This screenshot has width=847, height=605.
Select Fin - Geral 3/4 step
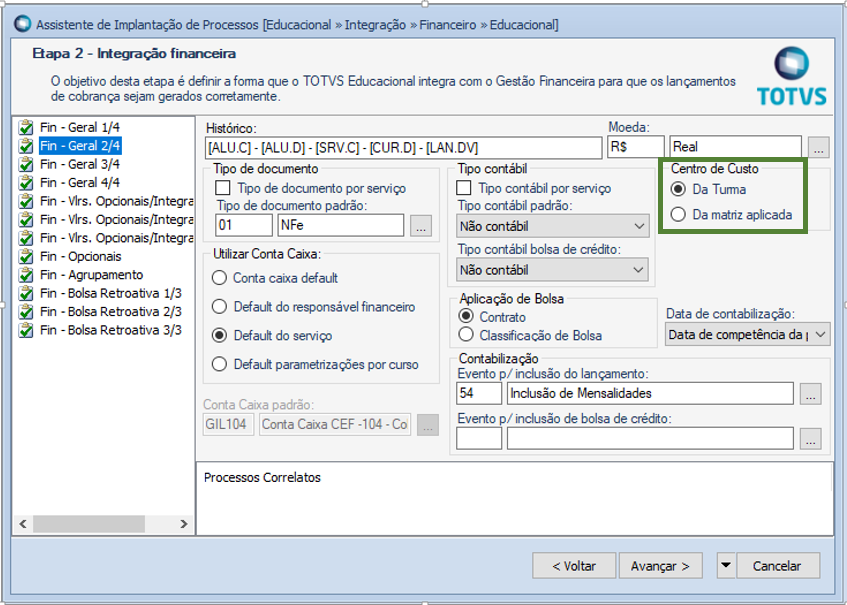[x=80, y=164]
